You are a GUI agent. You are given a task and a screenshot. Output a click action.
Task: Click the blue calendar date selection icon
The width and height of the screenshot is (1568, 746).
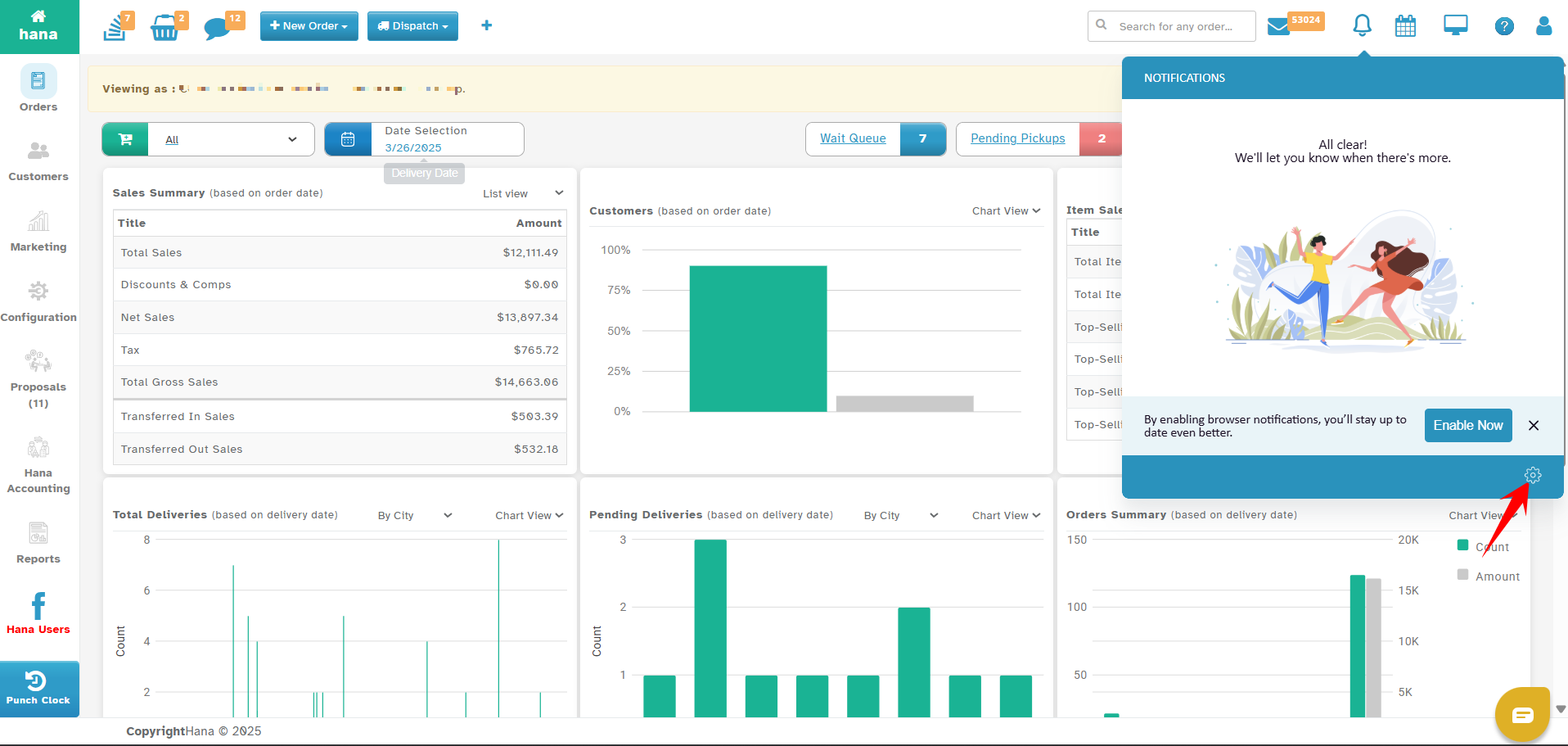point(348,139)
